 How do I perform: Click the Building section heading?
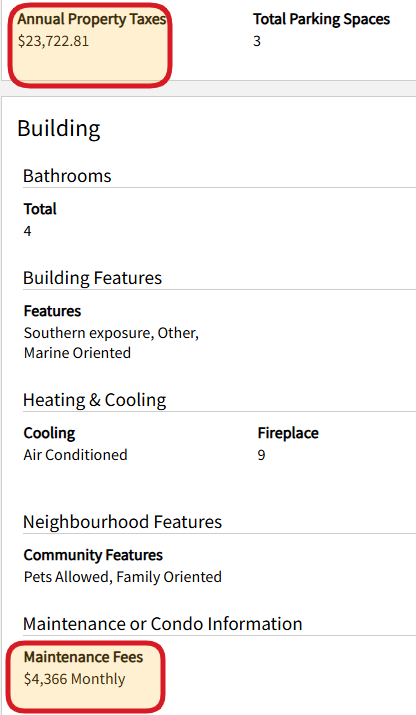pyautogui.click(x=59, y=129)
